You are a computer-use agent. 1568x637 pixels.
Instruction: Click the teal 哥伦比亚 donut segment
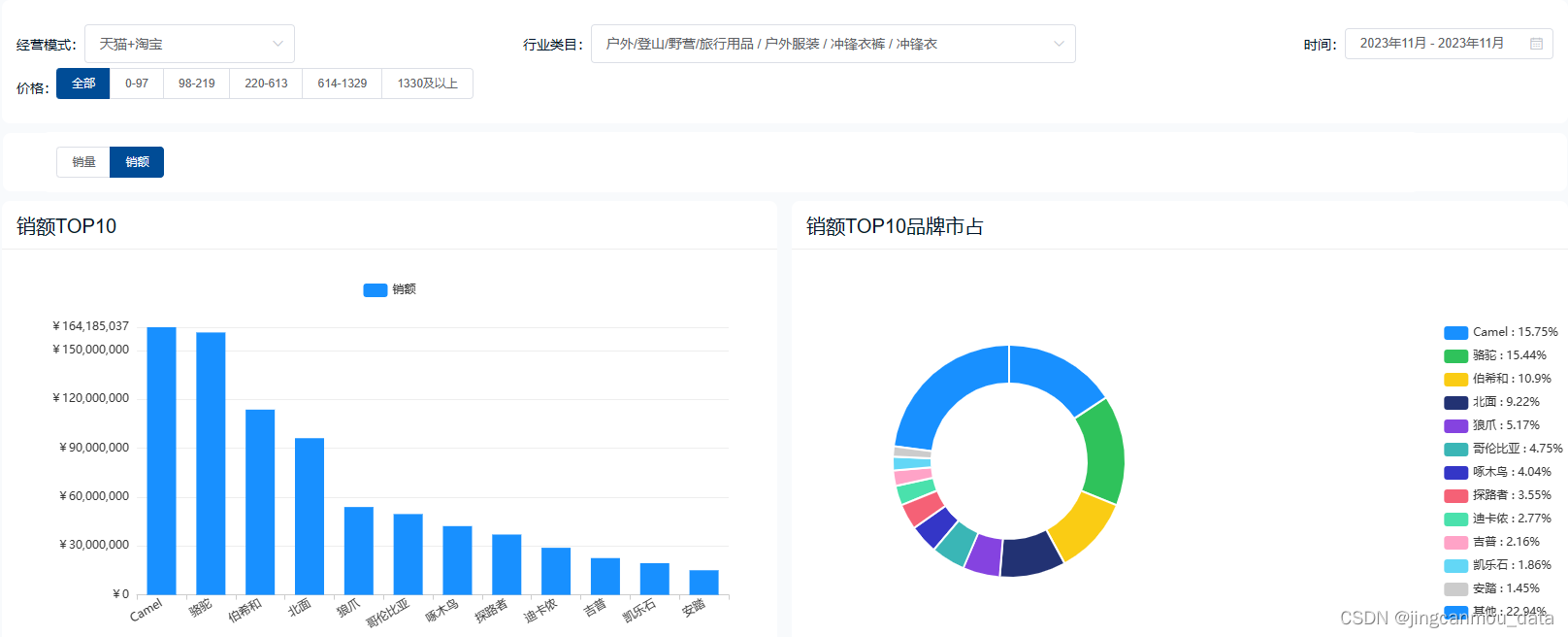956,543
